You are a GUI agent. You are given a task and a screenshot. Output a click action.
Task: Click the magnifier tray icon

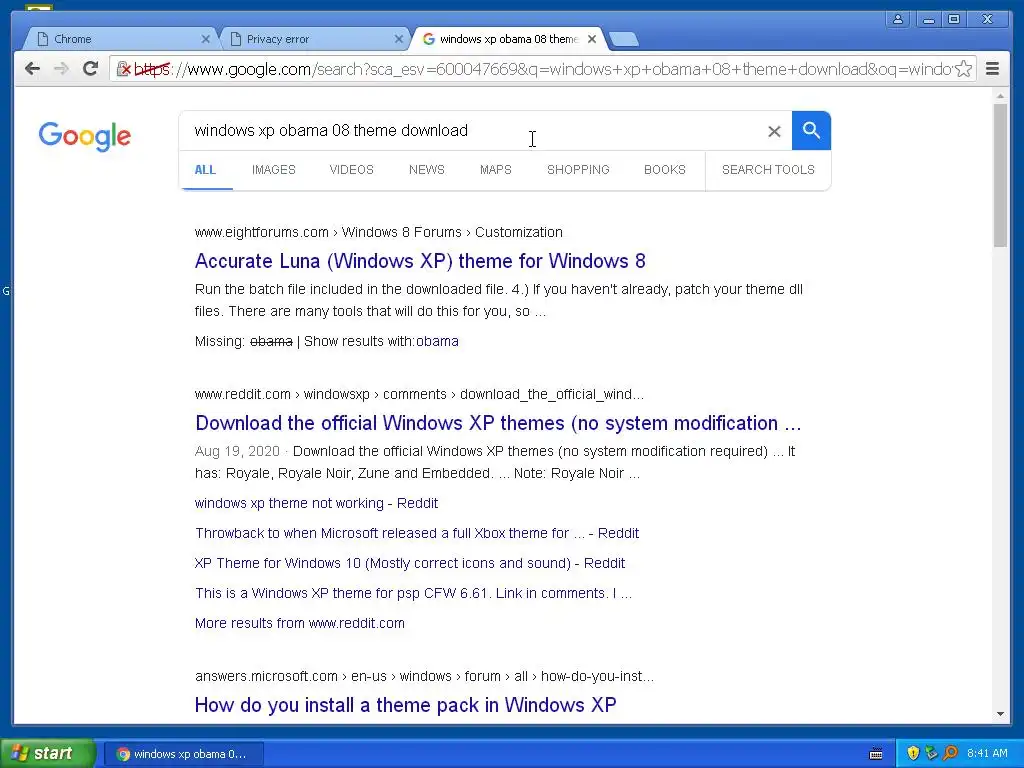(950, 753)
